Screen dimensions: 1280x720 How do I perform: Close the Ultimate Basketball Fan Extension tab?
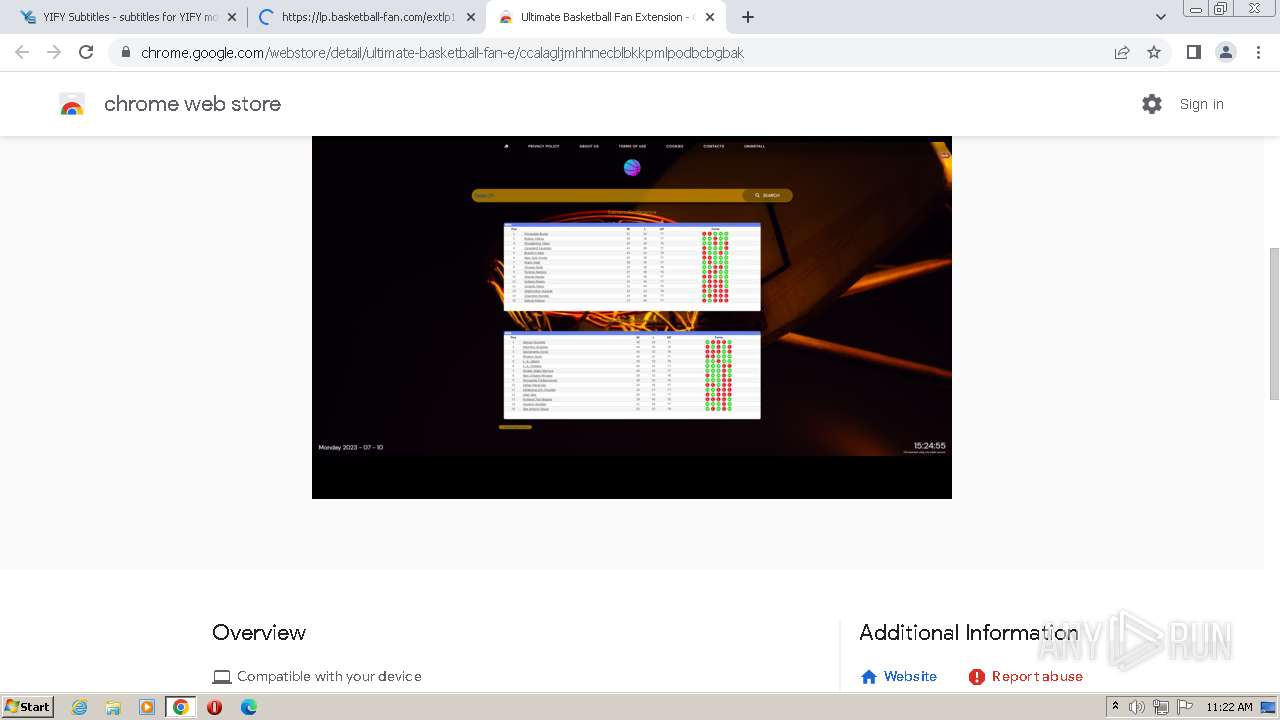(x=710, y=17)
